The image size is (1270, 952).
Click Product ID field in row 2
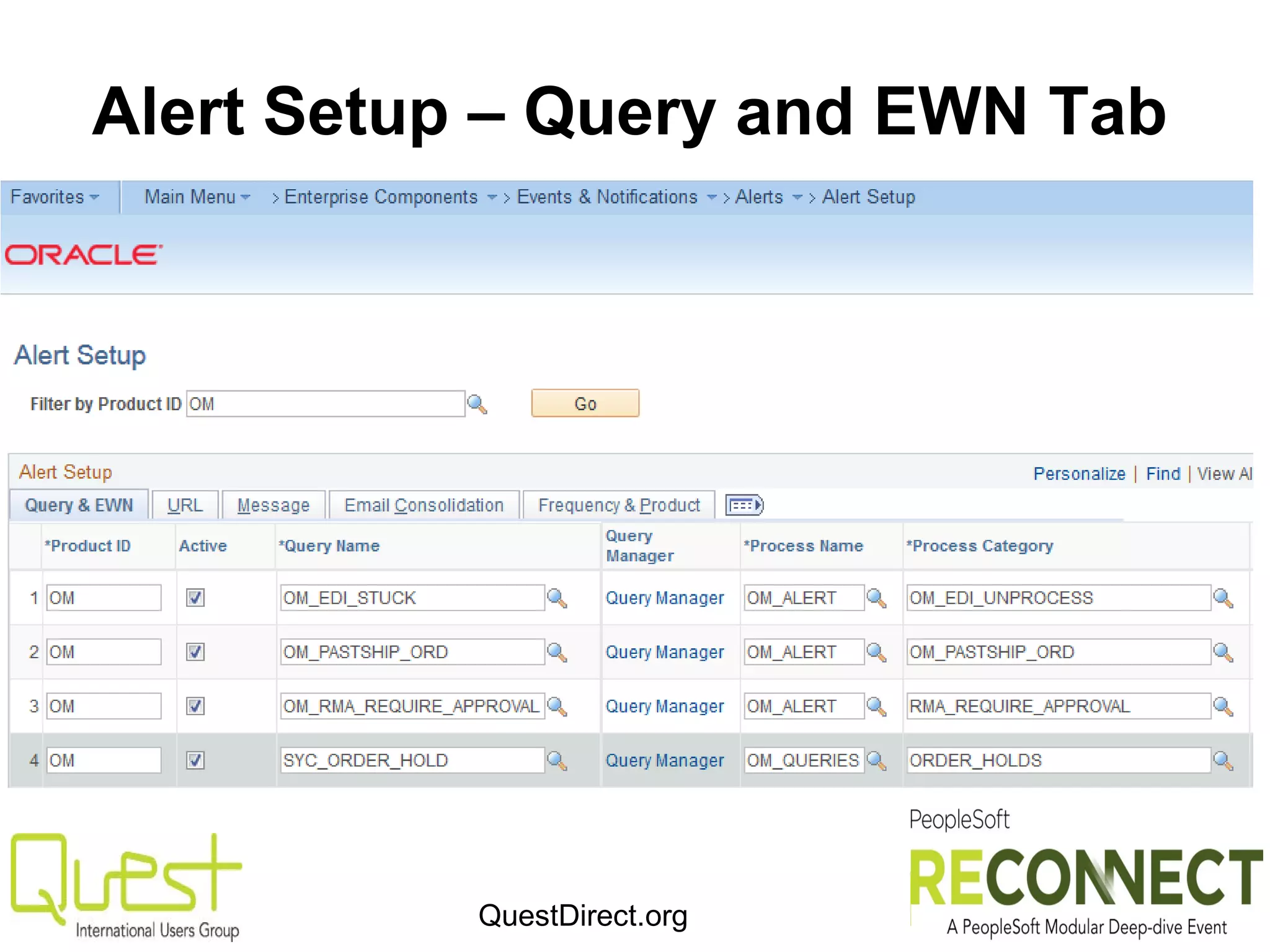click(x=104, y=652)
